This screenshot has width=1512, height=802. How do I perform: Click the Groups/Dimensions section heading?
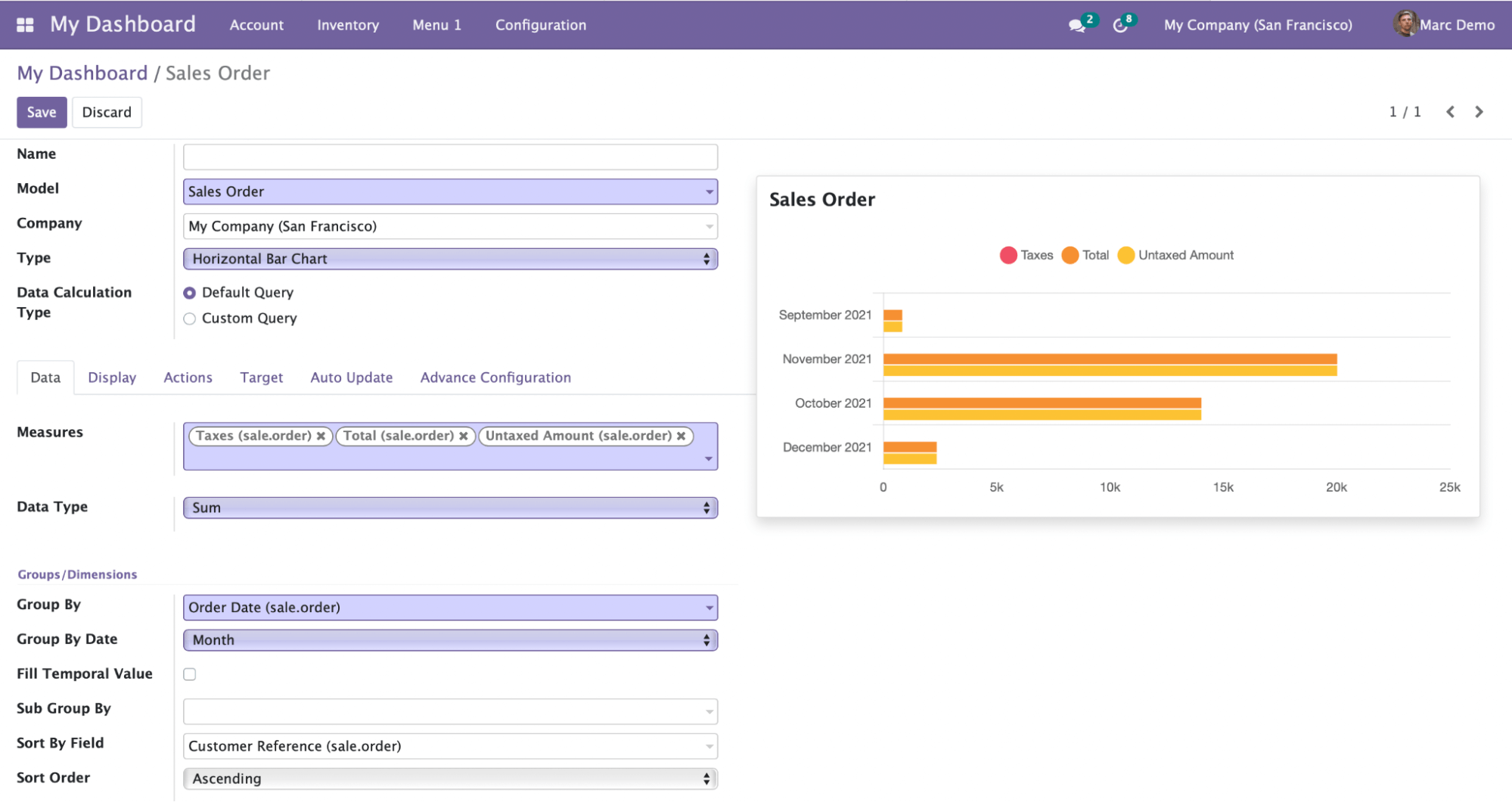[77, 574]
